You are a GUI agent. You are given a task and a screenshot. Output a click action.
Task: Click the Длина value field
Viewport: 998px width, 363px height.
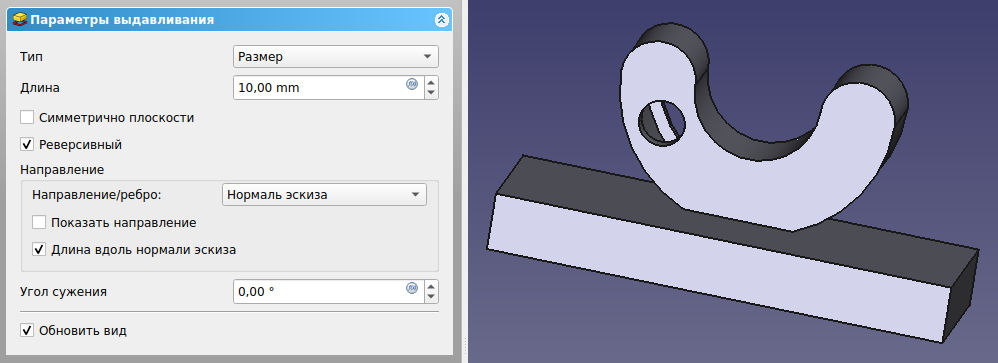coord(319,88)
